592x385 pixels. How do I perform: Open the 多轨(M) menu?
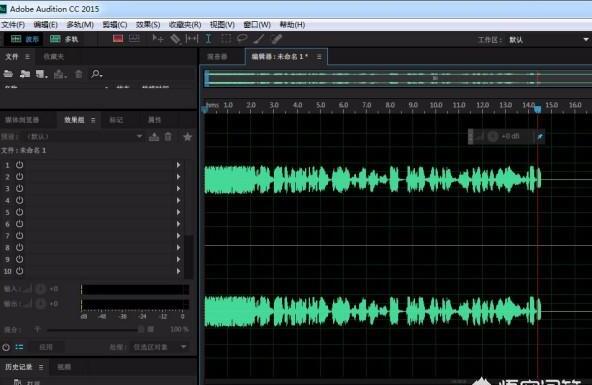[x=80, y=25]
